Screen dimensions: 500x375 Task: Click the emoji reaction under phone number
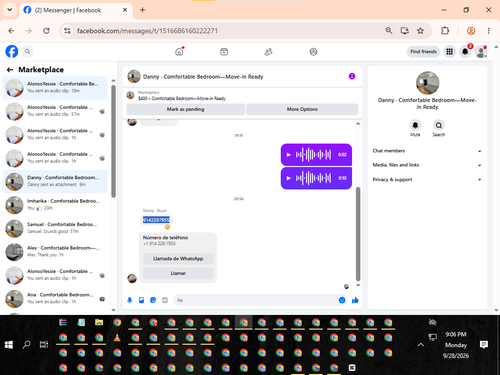[167, 227]
